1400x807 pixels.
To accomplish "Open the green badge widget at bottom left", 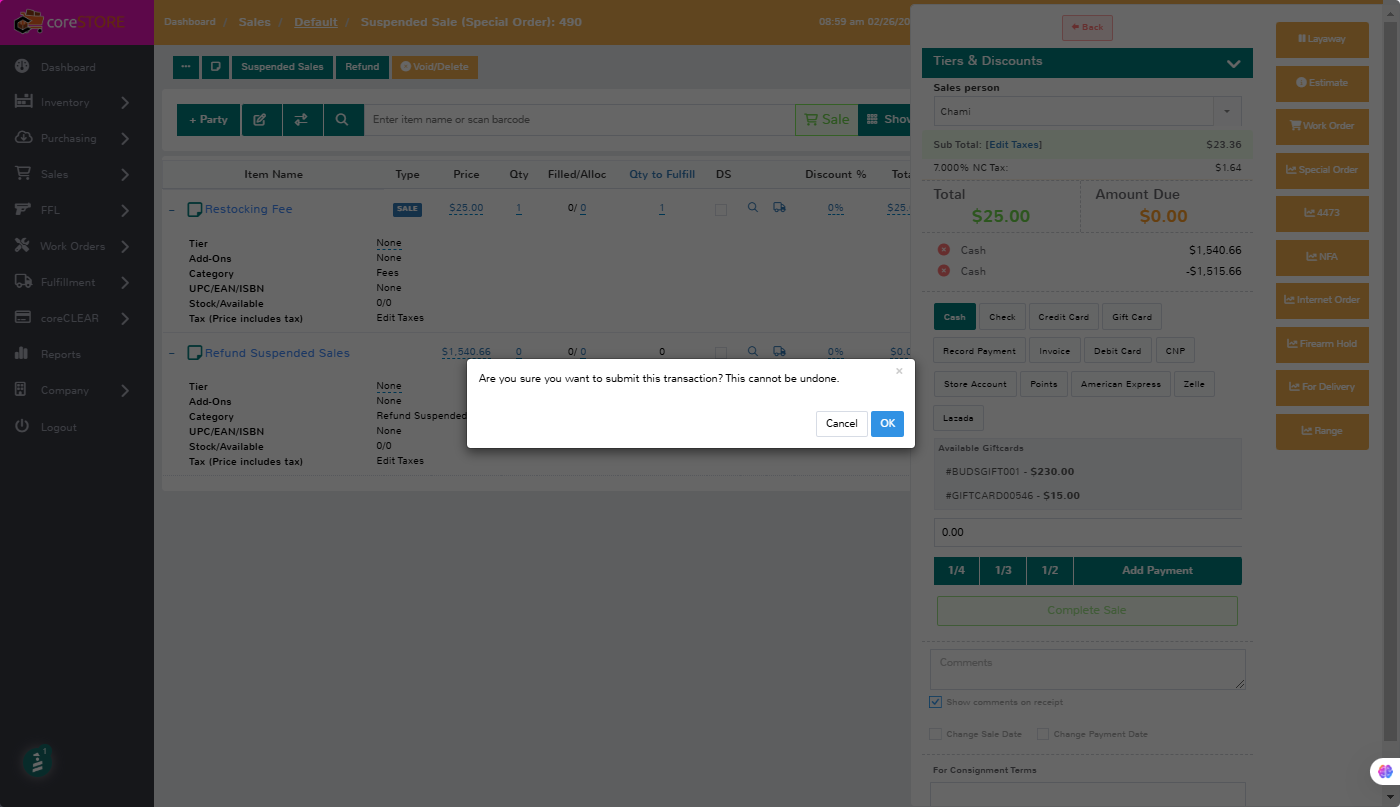I will coord(37,763).
